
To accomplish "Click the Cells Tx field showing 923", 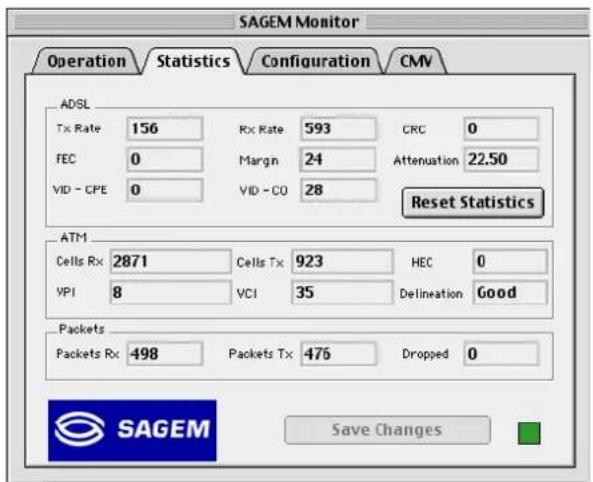I will tap(342, 261).
